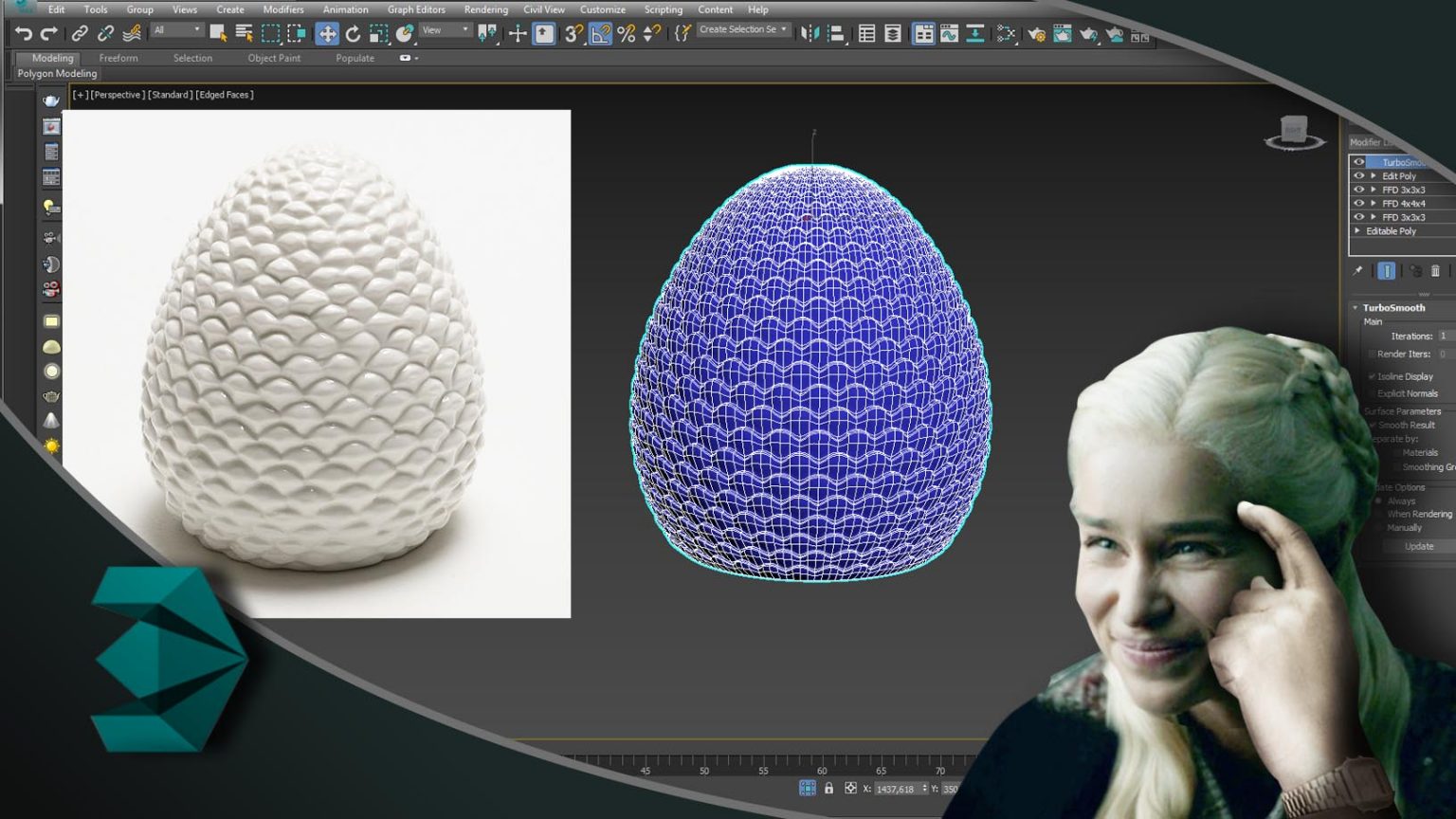This screenshot has width=1456, height=819.
Task: Open the Create Selection Set dropdown
Action: pos(743,30)
